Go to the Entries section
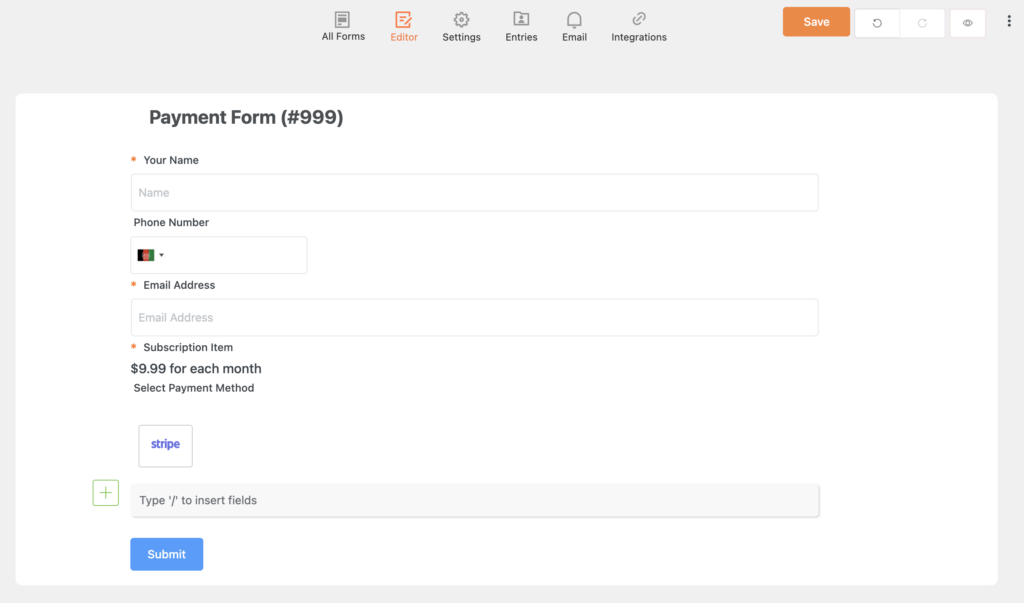This screenshot has height=603, width=1024. (x=521, y=27)
